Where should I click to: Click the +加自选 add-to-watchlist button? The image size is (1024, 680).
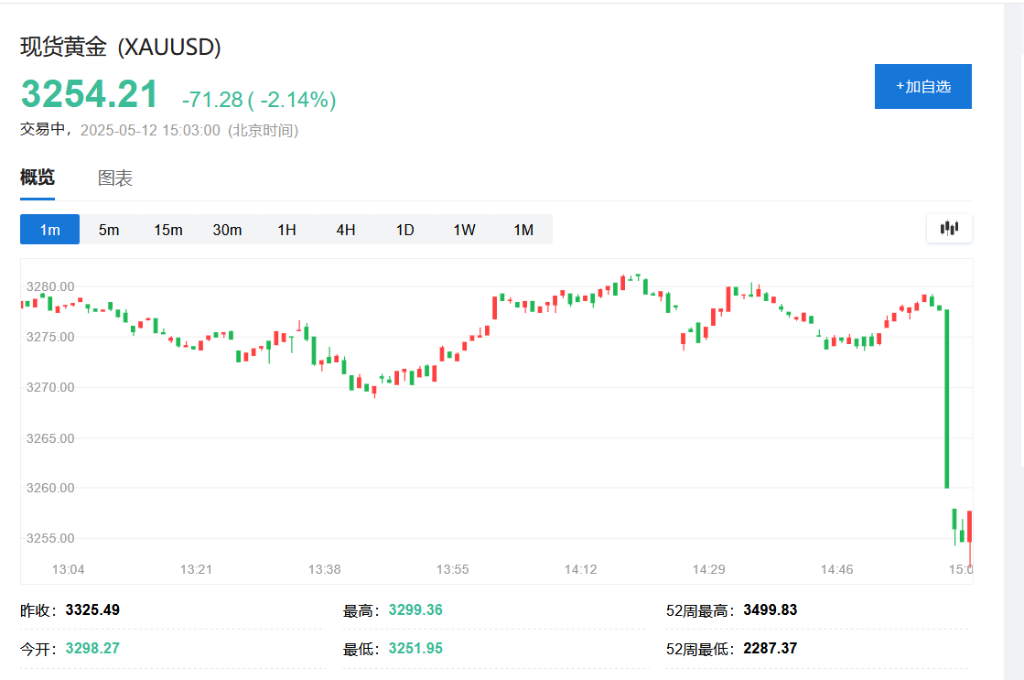tap(922, 86)
